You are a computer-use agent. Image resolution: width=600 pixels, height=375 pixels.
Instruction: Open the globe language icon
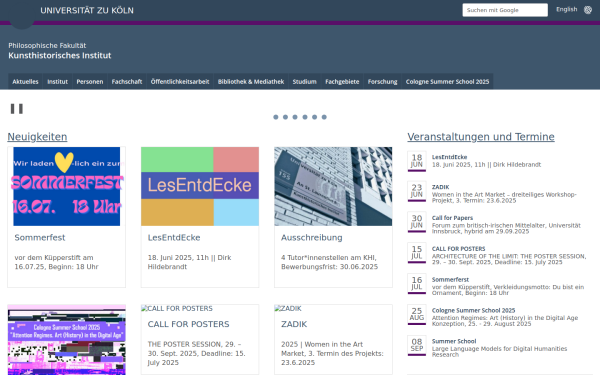click(588, 10)
